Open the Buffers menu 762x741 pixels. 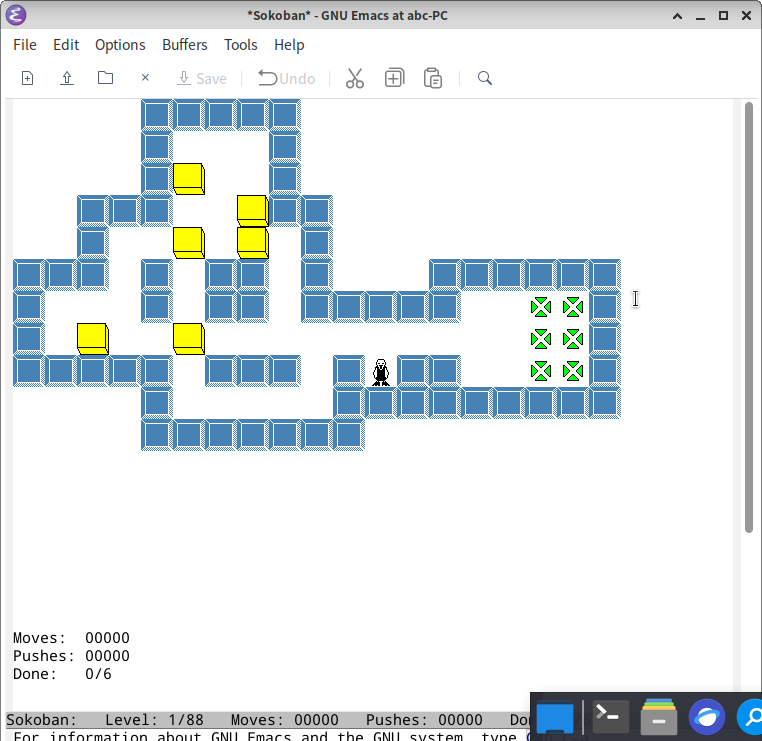(185, 45)
